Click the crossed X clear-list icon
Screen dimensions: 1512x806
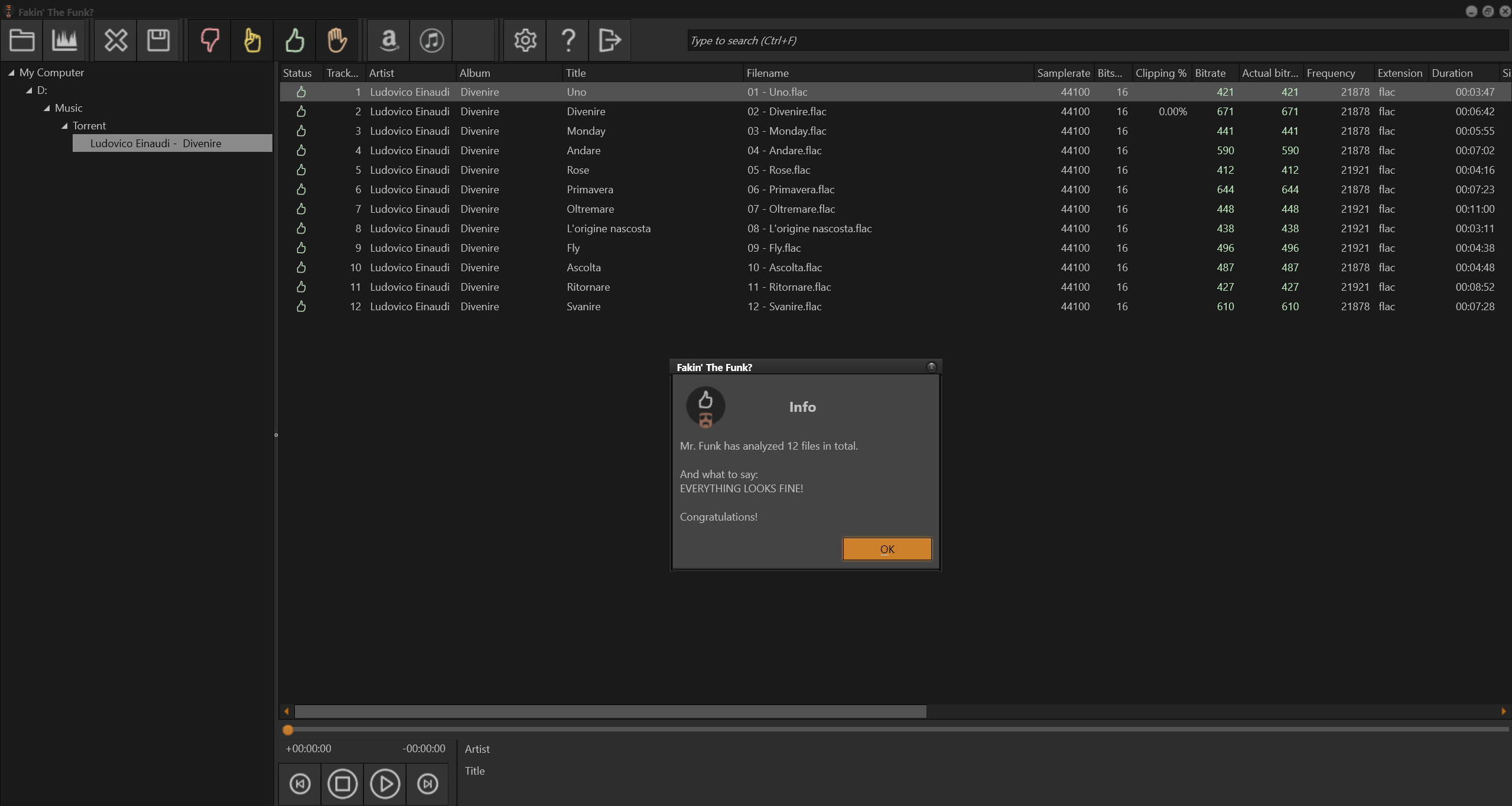[116, 40]
